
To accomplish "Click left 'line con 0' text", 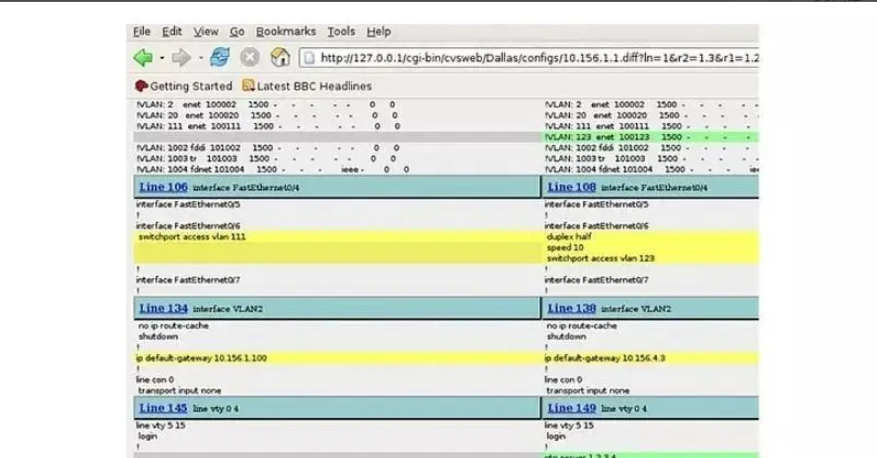I will click(155, 380).
